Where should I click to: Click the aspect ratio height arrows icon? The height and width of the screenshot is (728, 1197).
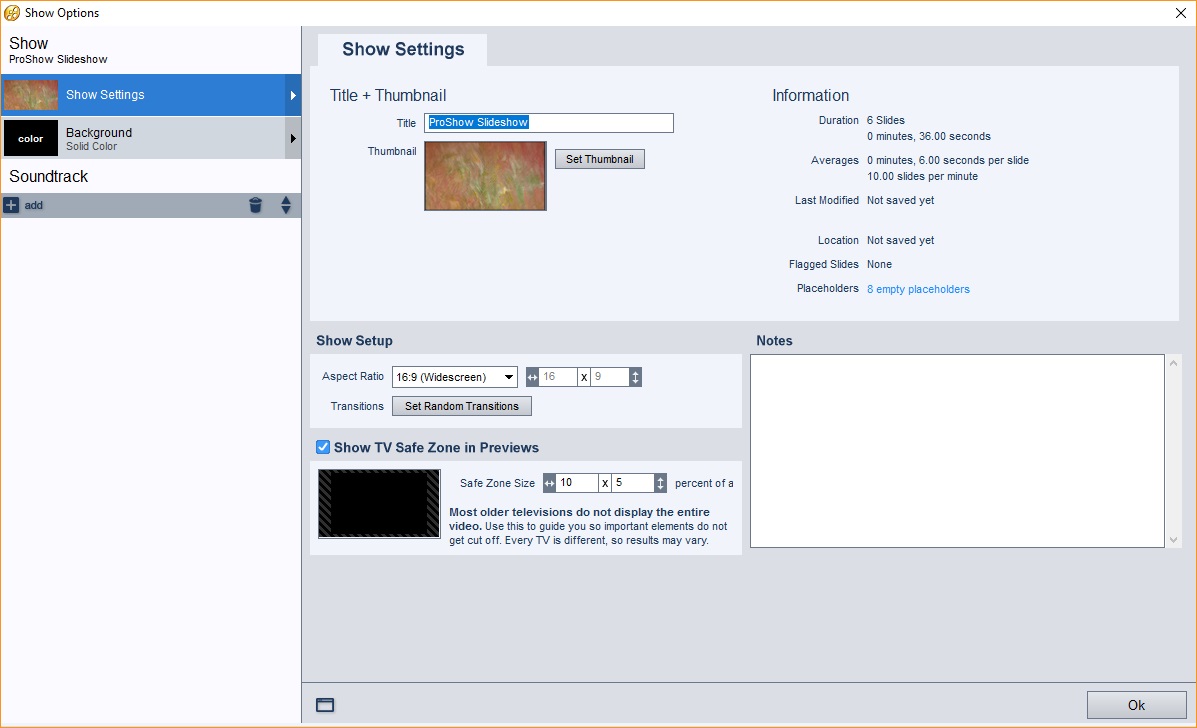click(x=635, y=377)
